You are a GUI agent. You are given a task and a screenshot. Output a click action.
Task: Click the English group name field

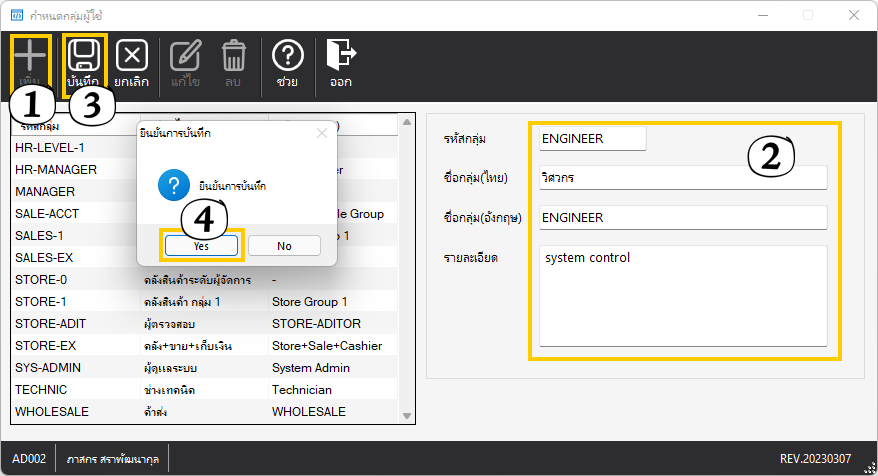pos(682,217)
